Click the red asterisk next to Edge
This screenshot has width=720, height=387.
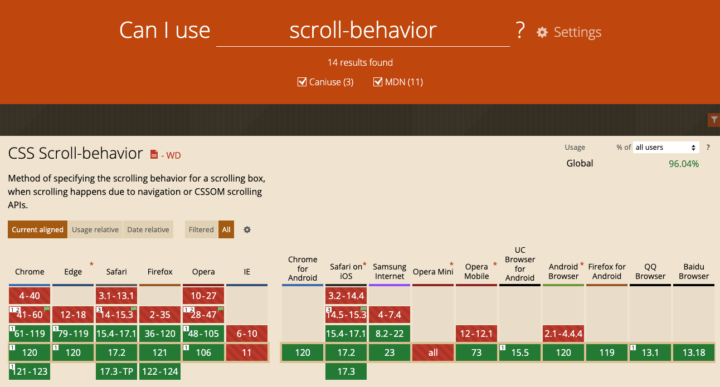[91, 264]
